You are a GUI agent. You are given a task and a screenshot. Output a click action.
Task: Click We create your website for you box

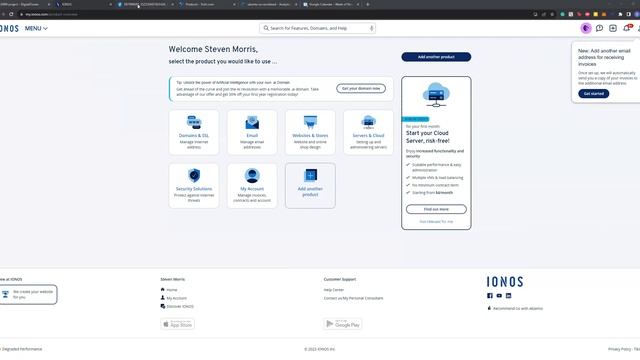[28, 294]
